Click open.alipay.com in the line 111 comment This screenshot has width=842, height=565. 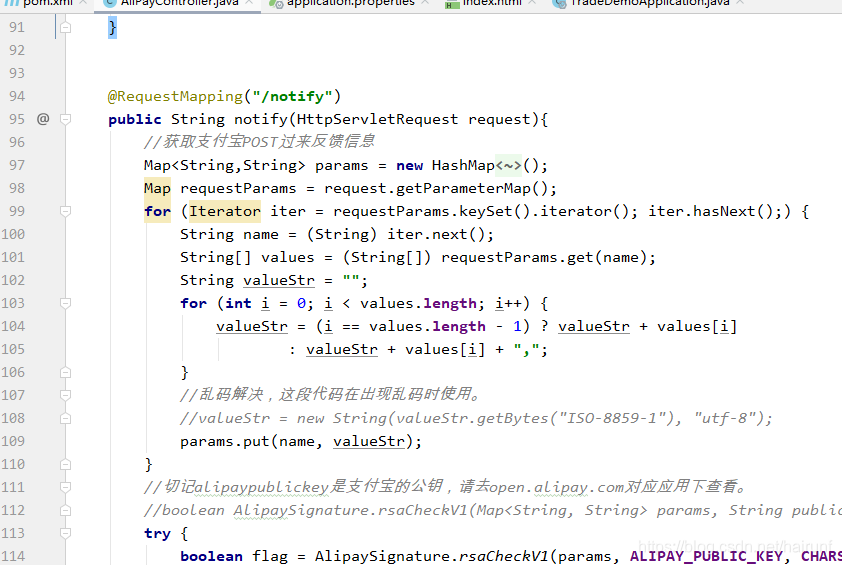coord(556,487)
